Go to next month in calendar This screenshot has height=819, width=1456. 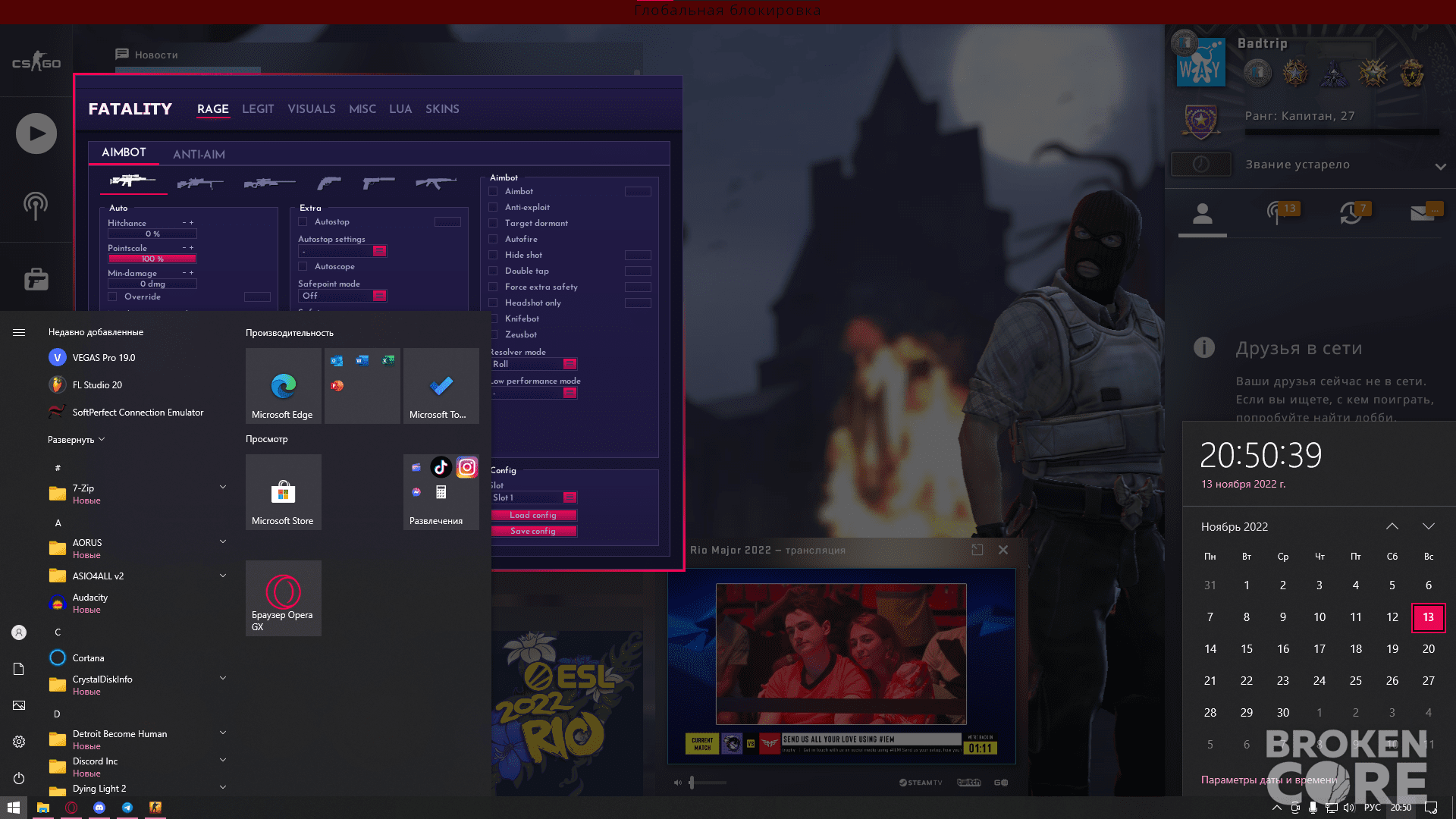pos(1429,526)
